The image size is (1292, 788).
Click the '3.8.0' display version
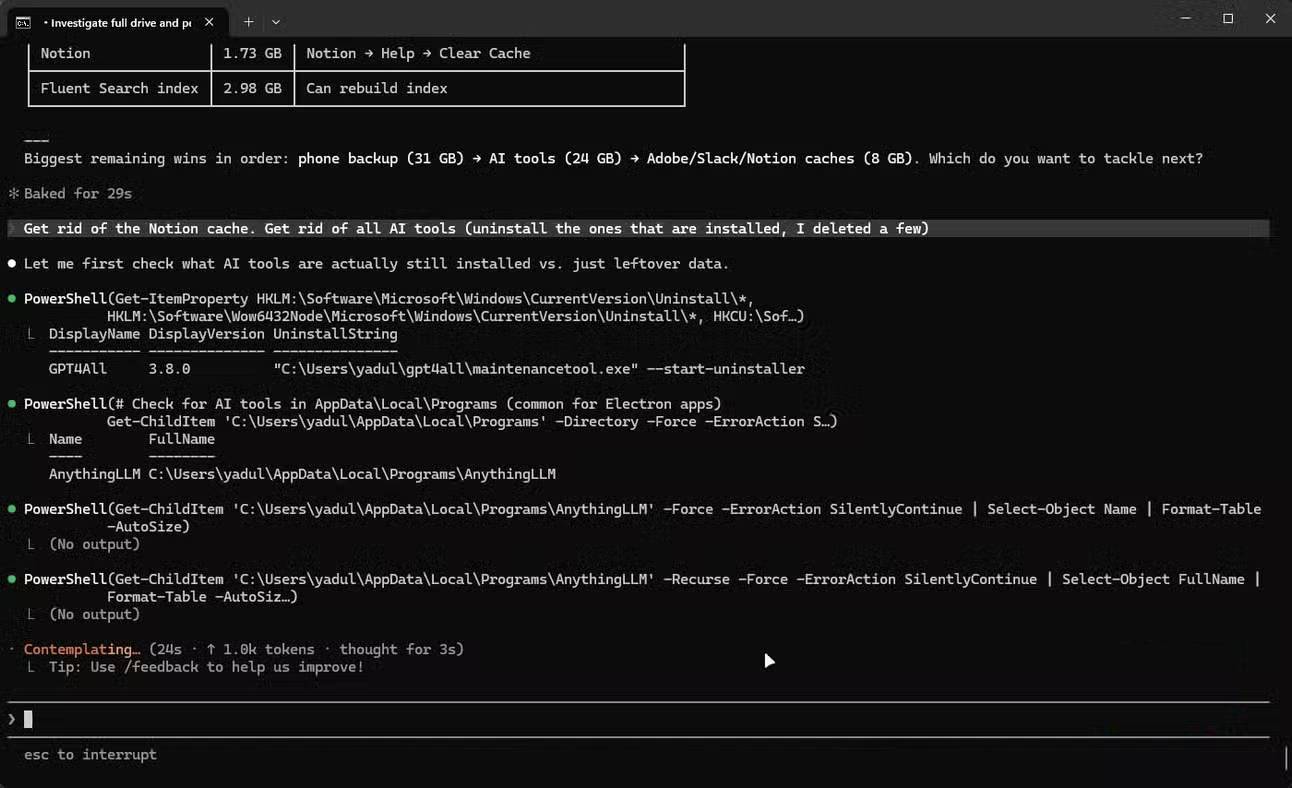click(169, 368)
